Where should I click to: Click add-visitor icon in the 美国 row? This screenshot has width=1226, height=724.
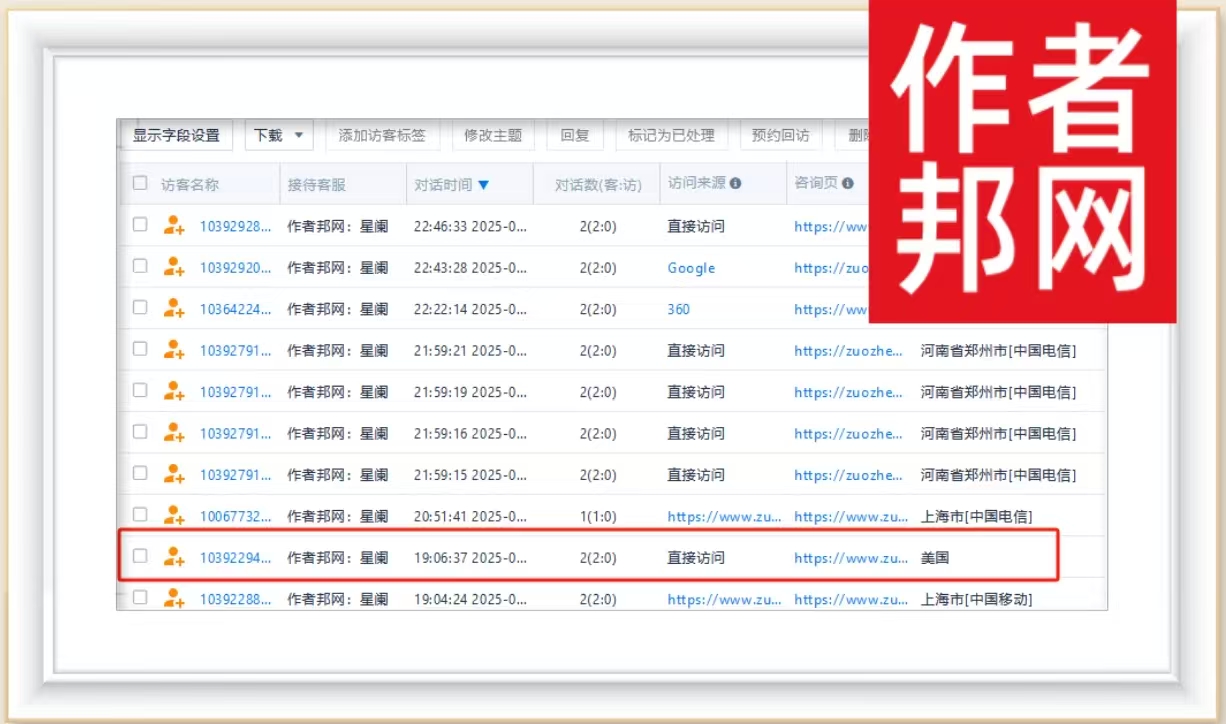point(174,558)
